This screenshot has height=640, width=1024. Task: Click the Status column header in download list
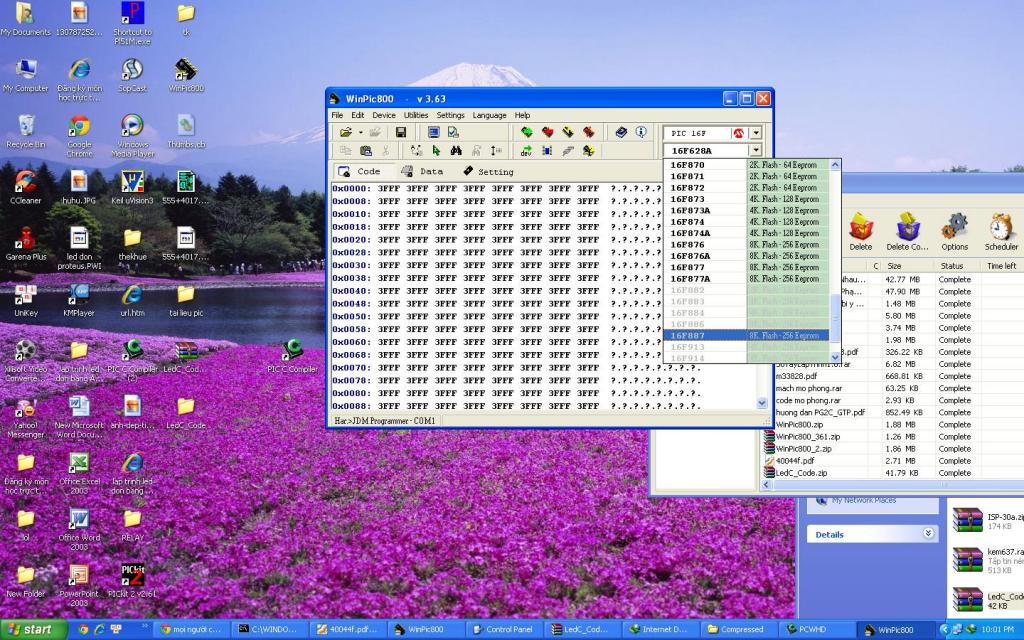(x=957, y=266)
